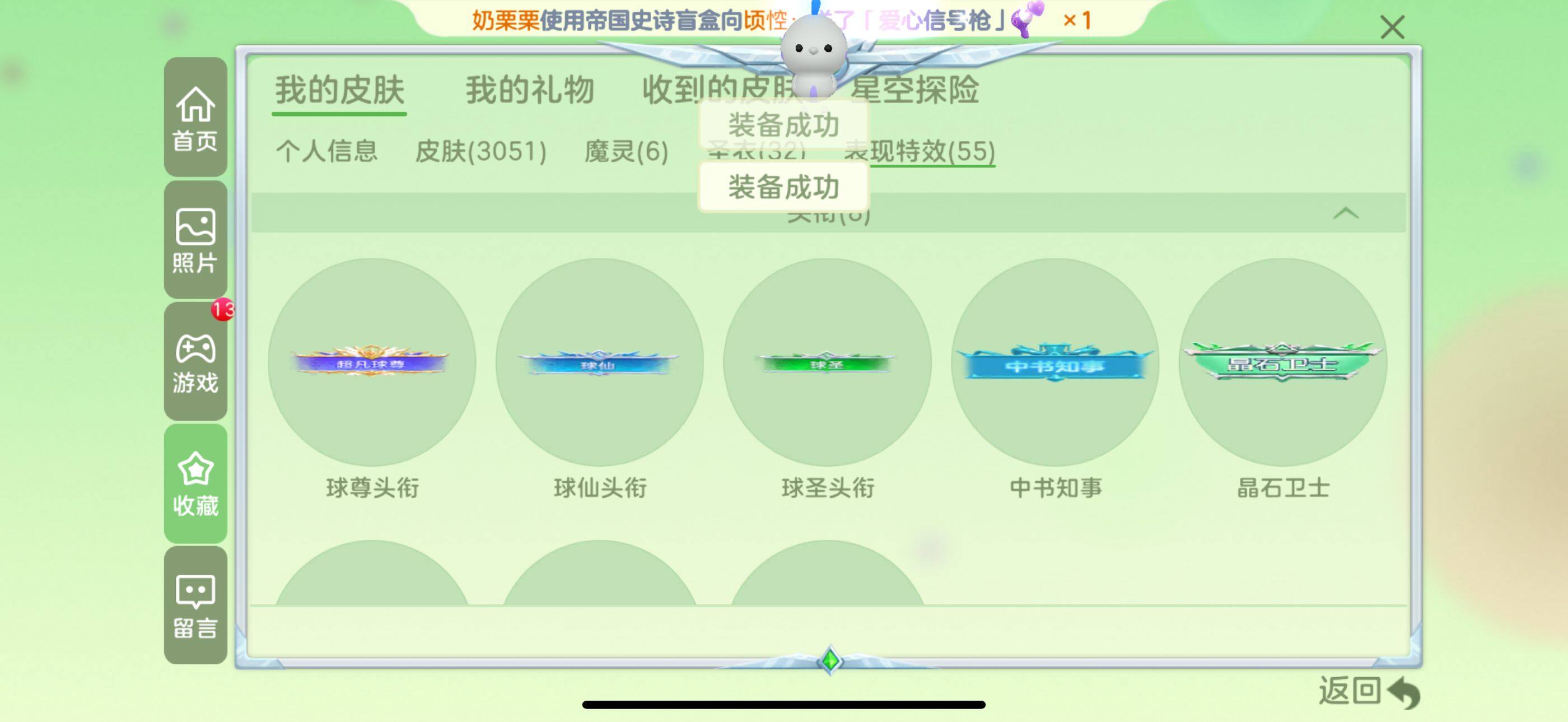Open the 收藏 favorites sidebar icon

[195, 483]
